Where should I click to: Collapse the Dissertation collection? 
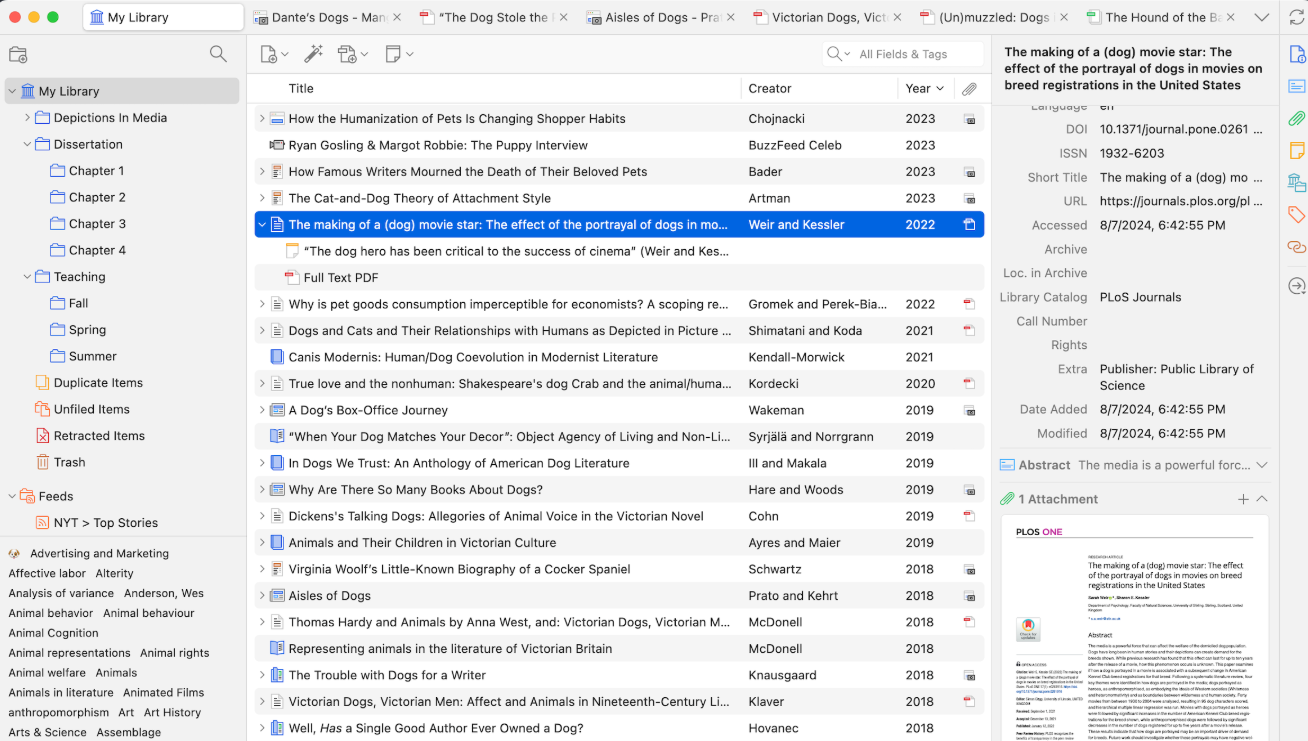(28, 144)
